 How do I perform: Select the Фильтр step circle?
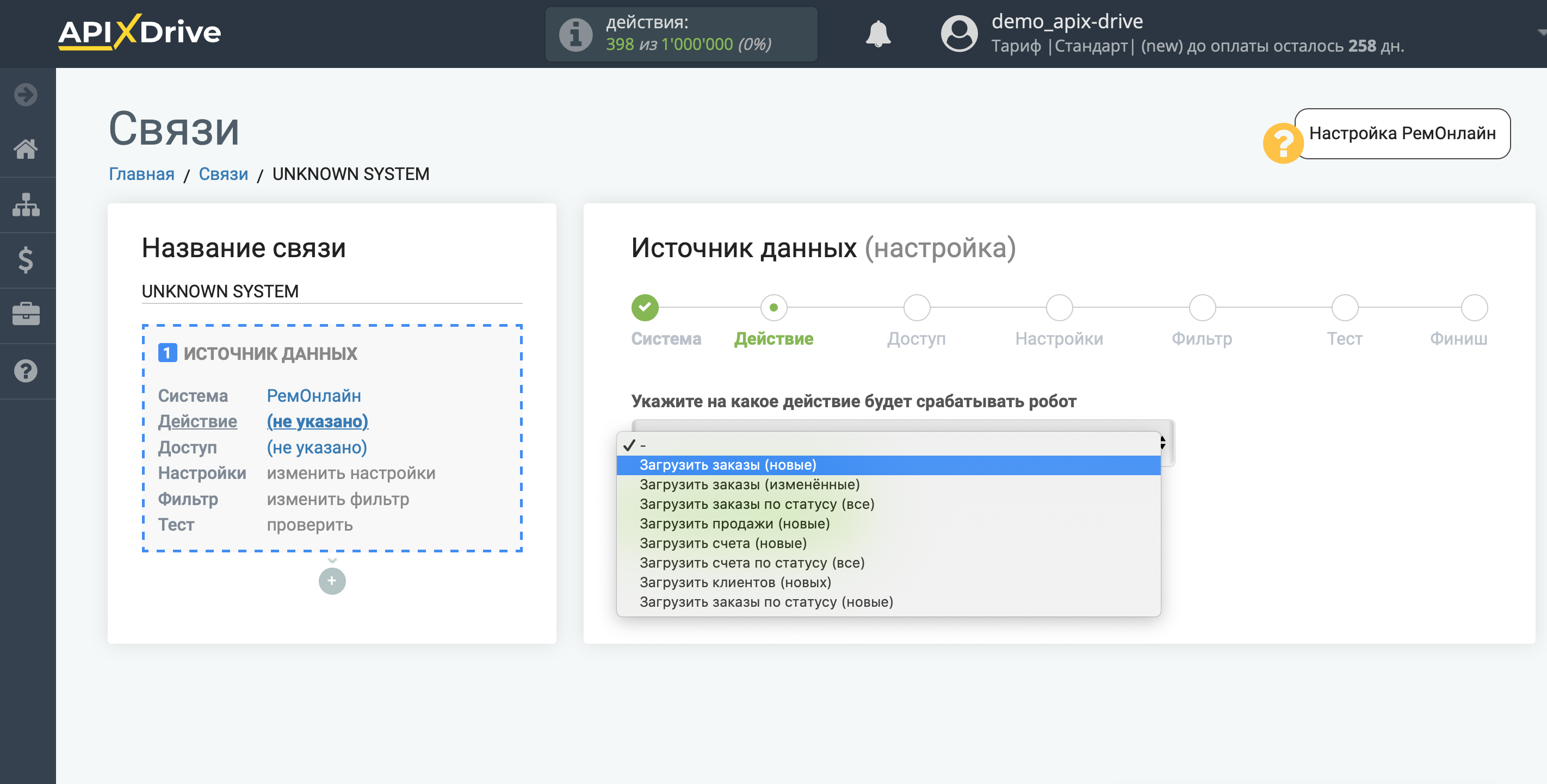click(1202, 307)
